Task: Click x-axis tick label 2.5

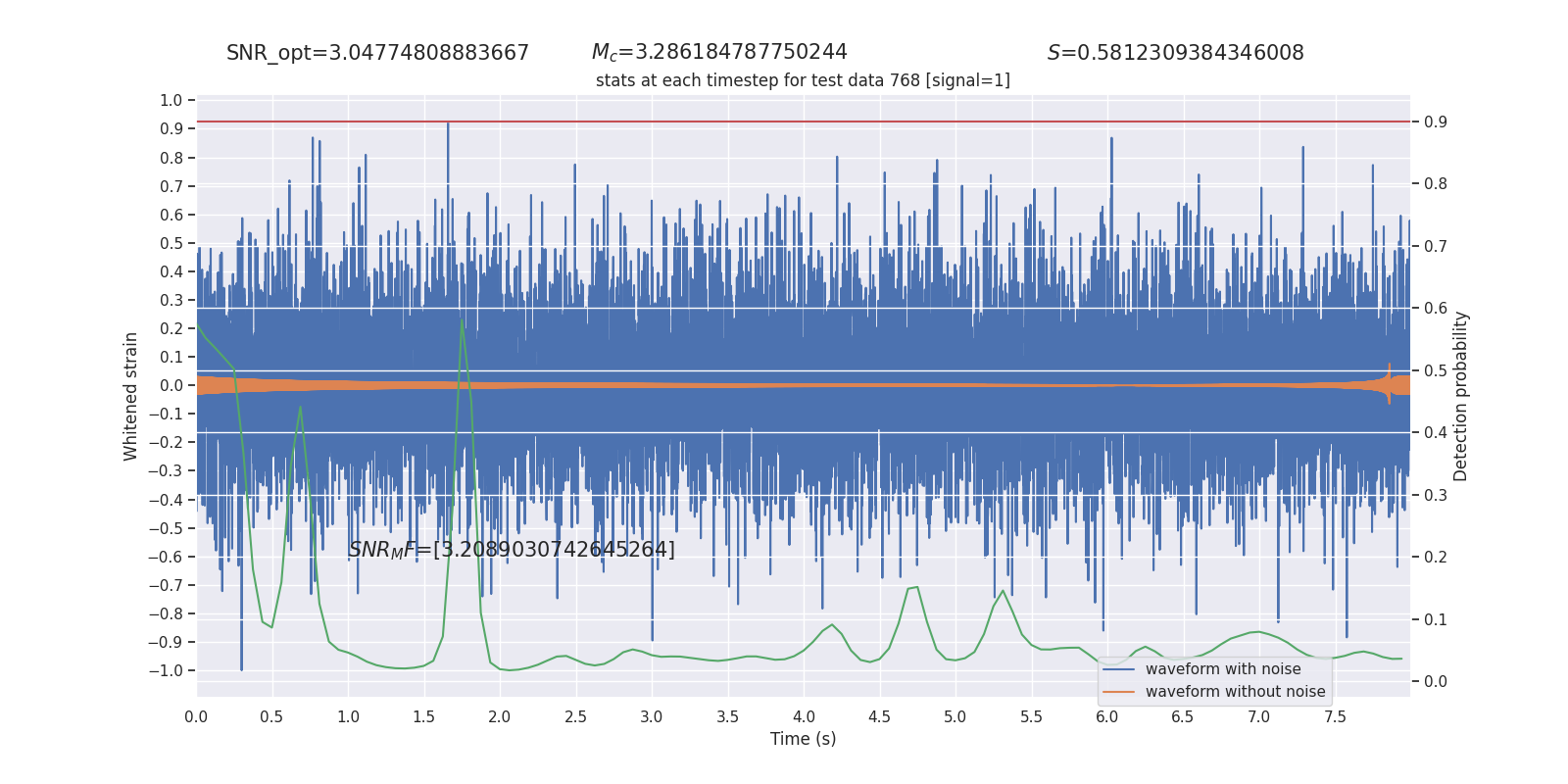Action: click(575, 717)
